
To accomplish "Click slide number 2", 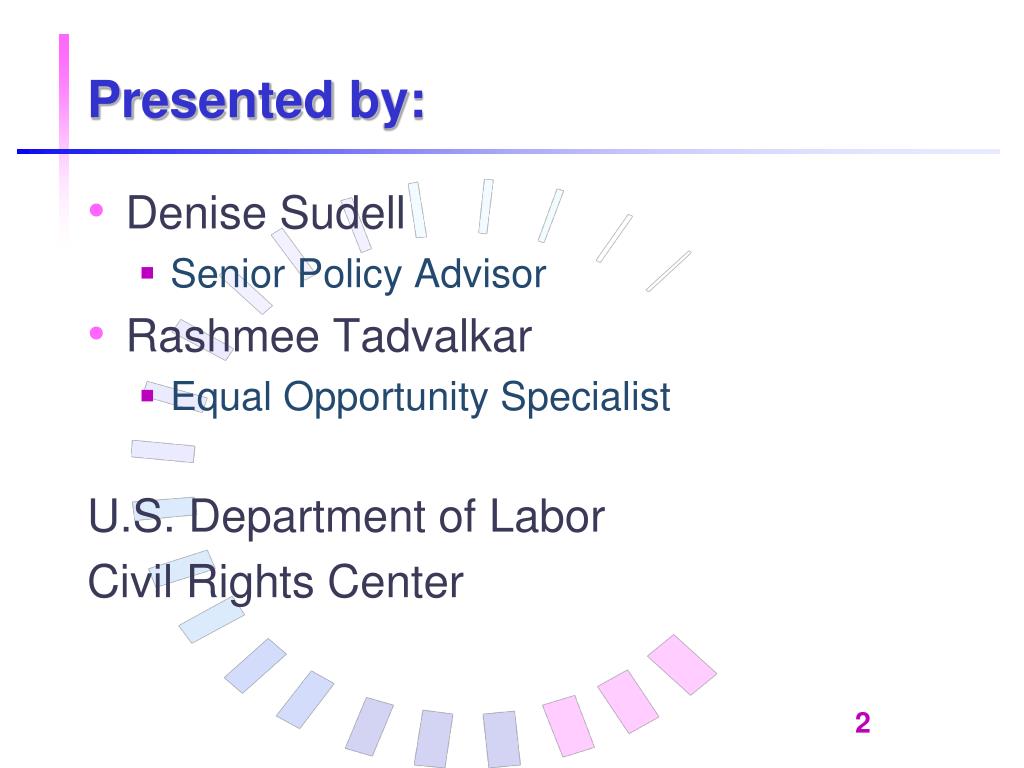I will click(x=862, y=723).
